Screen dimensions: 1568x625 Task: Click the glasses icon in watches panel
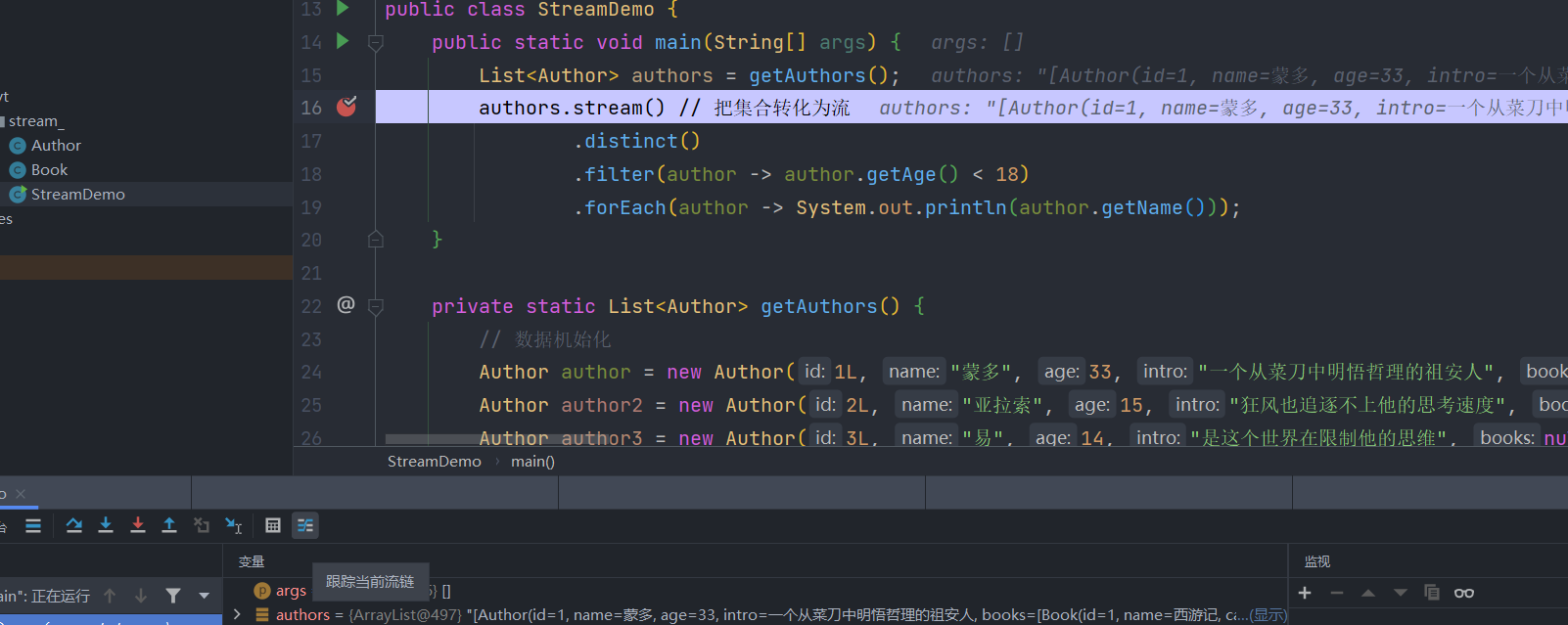click(x=1463, y=593)
